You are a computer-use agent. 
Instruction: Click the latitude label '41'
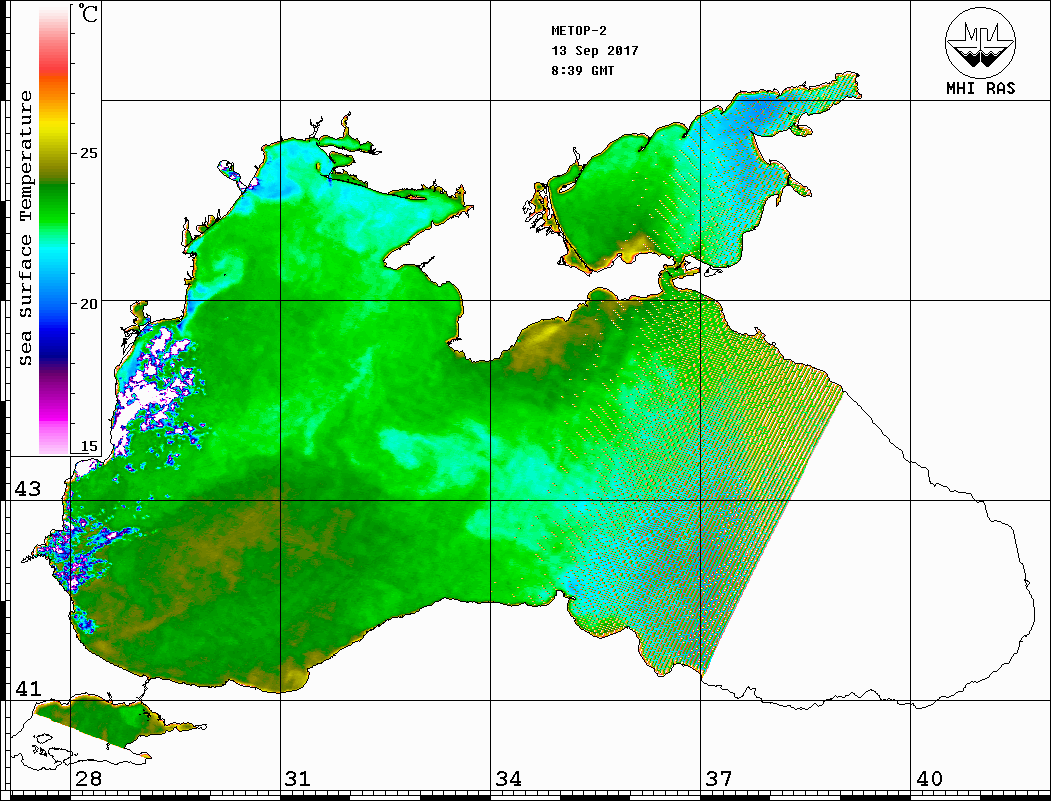click(27, 688)
